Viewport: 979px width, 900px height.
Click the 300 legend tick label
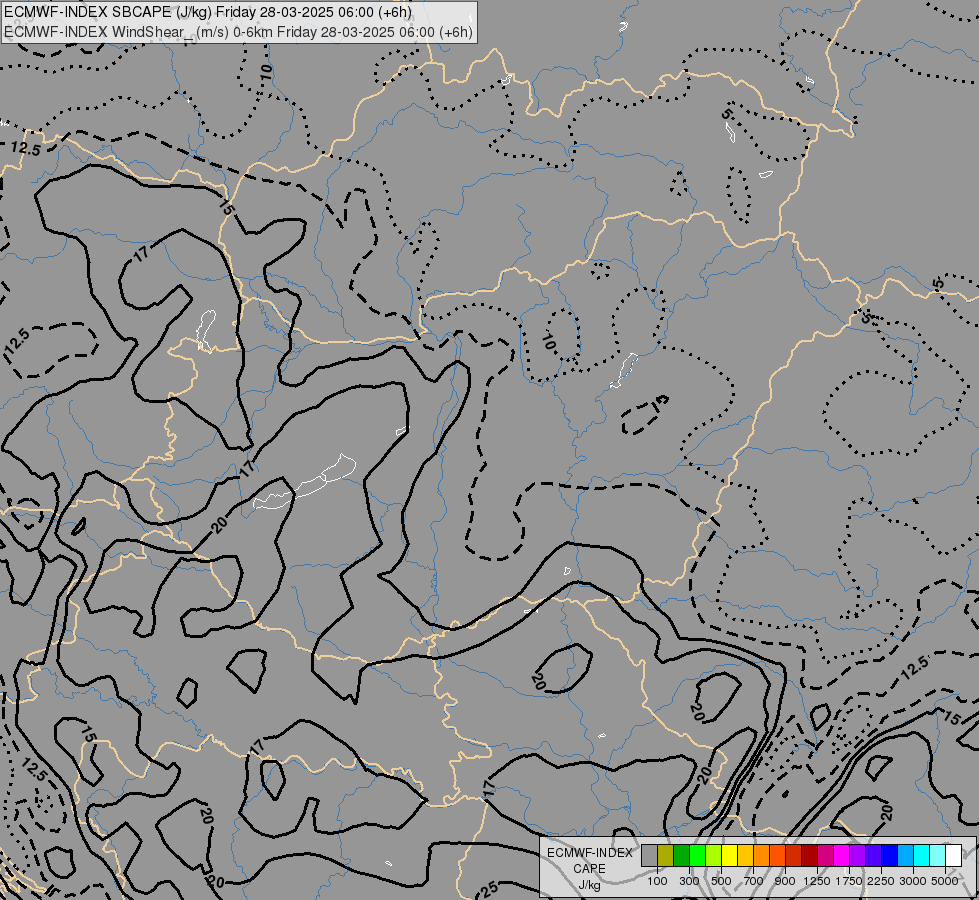coord(689,881)
